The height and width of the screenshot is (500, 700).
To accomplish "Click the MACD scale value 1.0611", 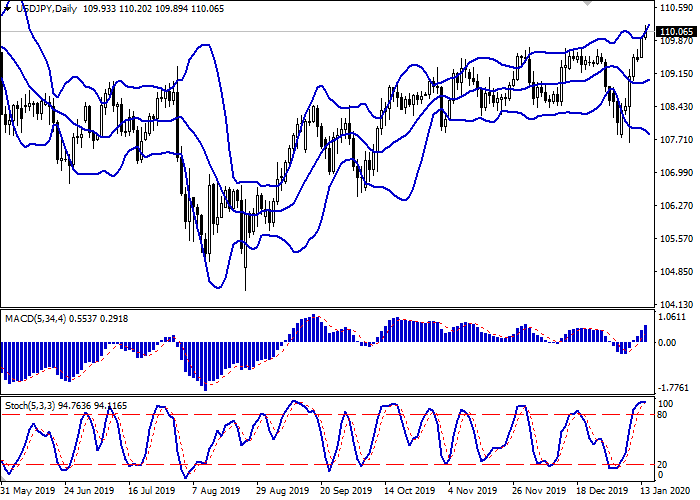I will pyautogui.click(x=672, y=317).
